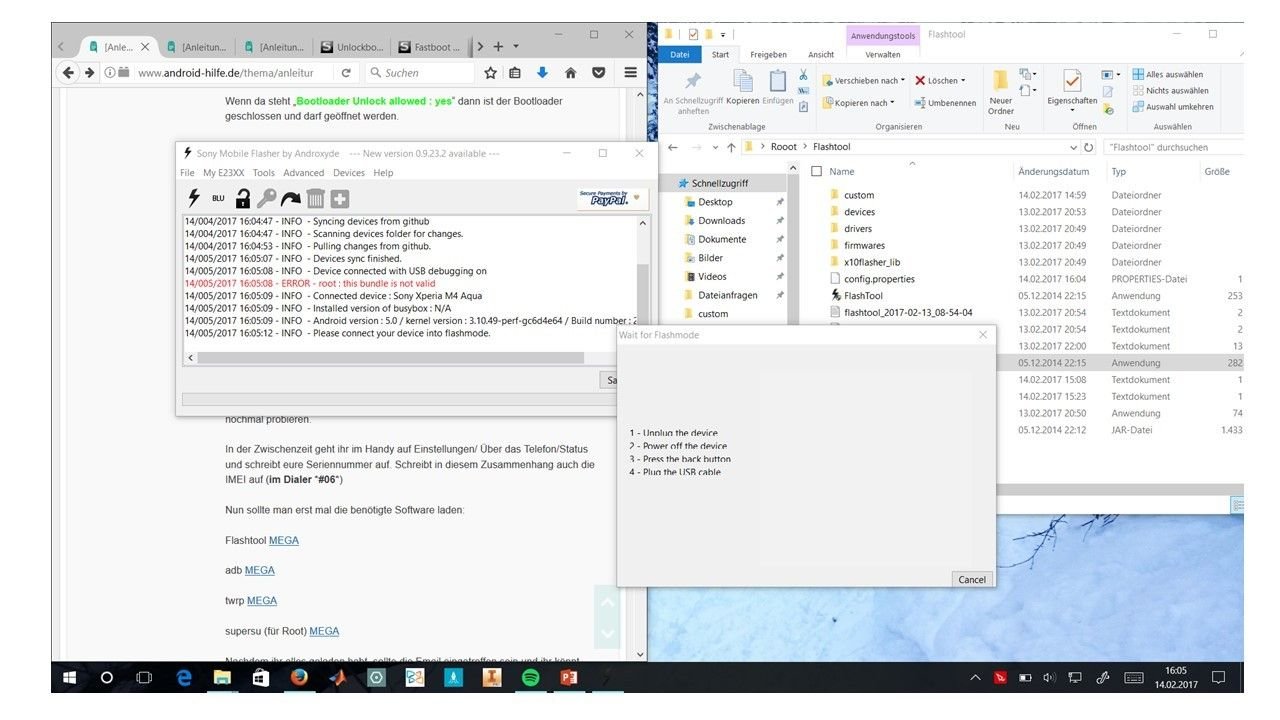This screenshot has height=720, width=1280.
Task: Open Explorer recent locations dropdown arrow
Action: [714, 147]
